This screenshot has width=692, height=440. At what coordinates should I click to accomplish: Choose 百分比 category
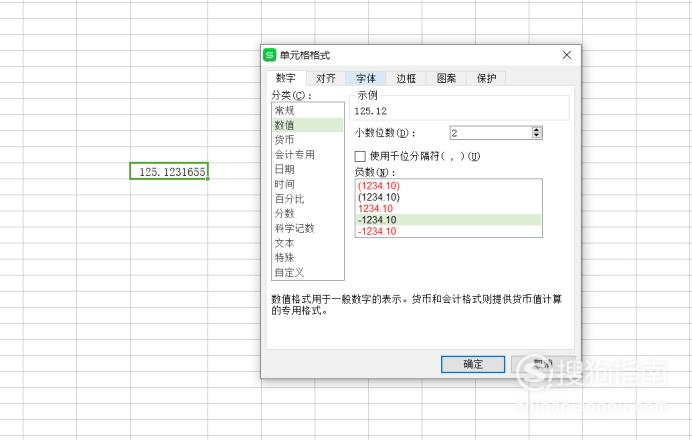coord(308,199)
